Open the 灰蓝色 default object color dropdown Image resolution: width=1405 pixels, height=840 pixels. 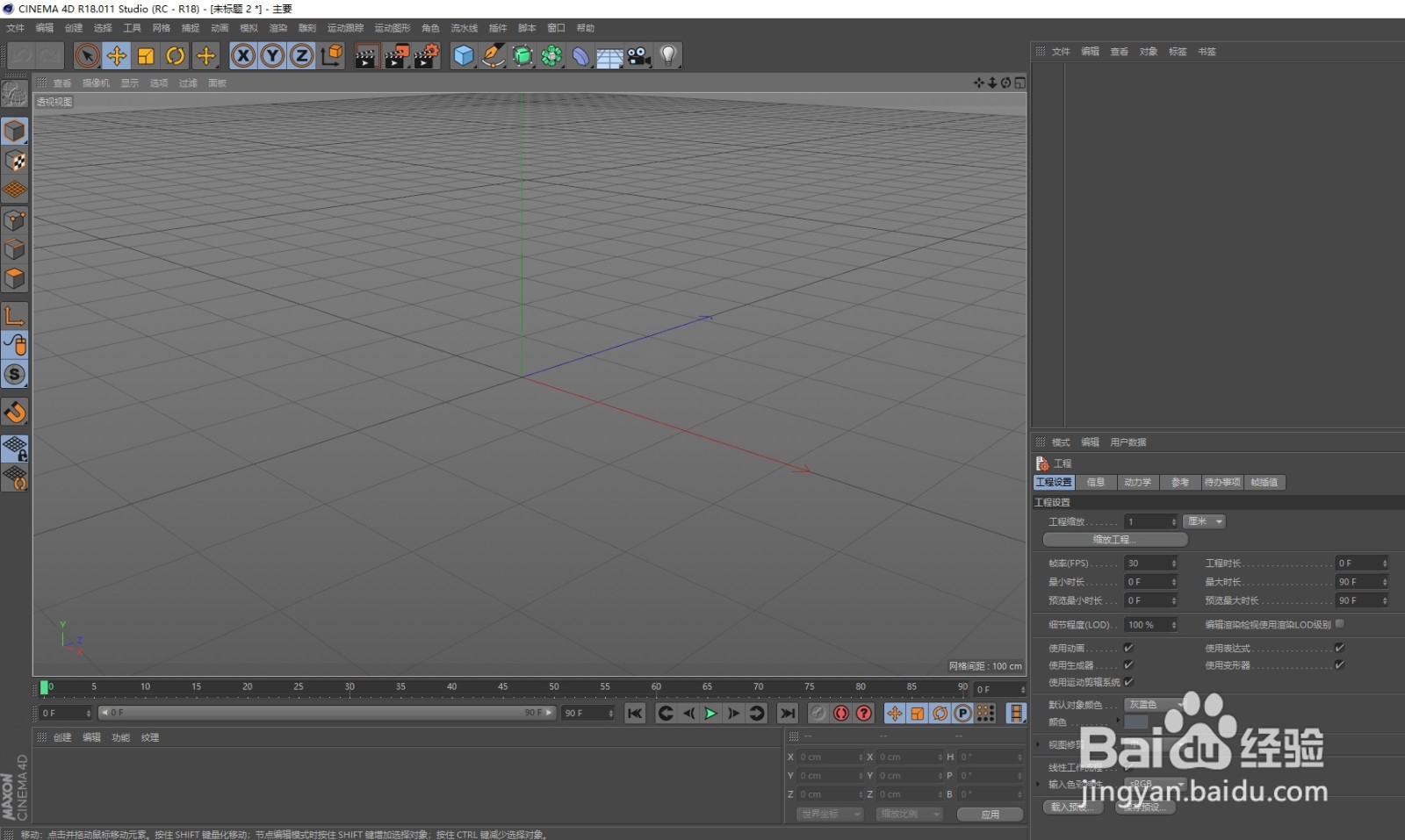[x=1154, y=705]
